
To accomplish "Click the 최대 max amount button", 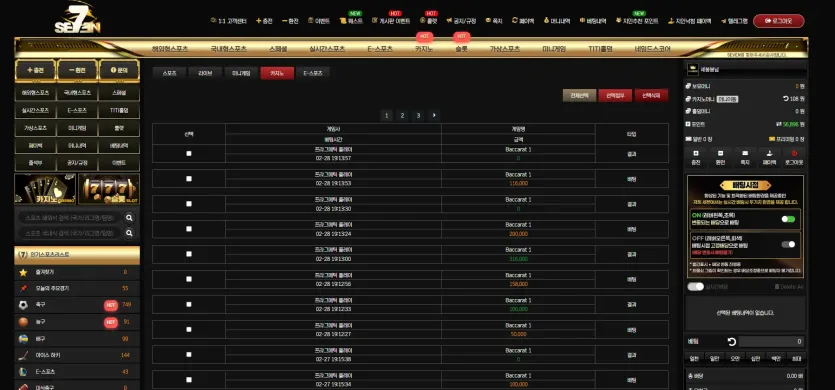I will click(x=797, y=359).
